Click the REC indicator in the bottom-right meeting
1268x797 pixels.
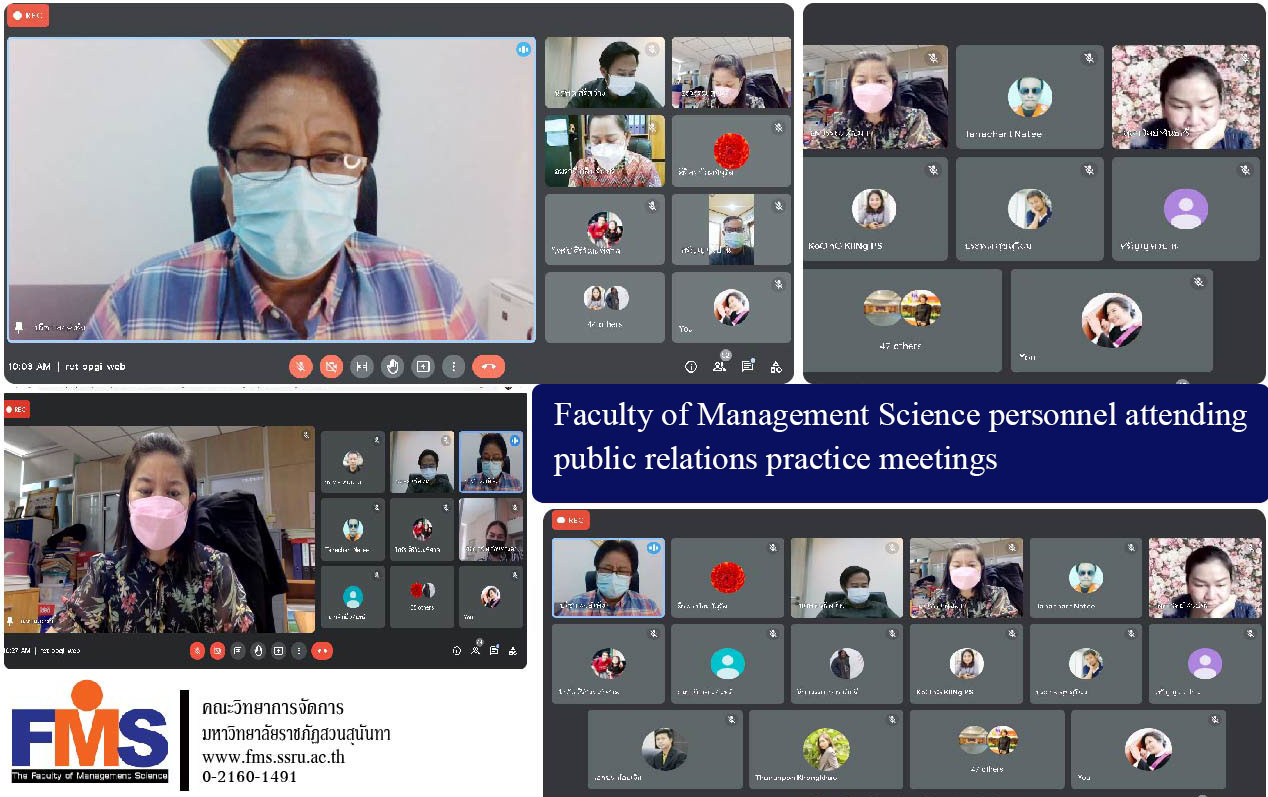tap(571, 520)
